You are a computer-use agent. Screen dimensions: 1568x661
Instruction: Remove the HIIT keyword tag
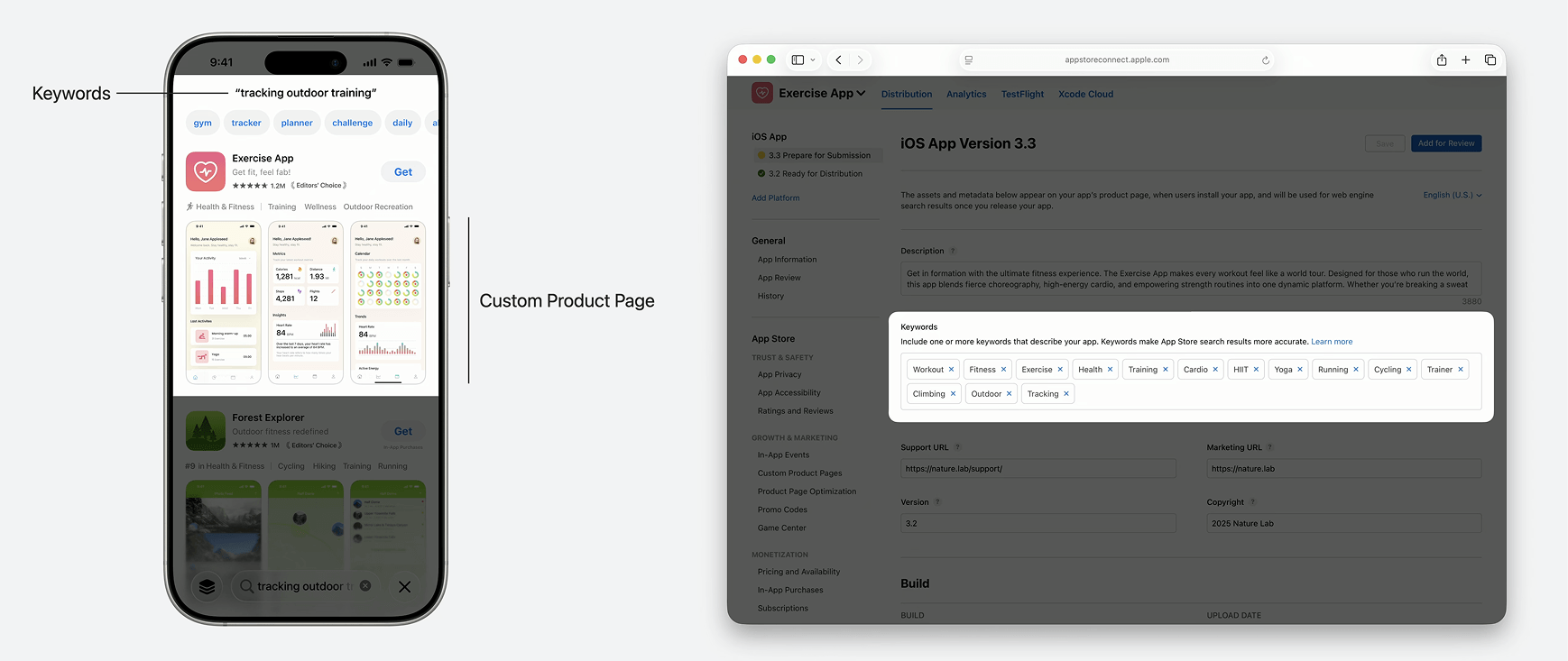click(1256, 370)
